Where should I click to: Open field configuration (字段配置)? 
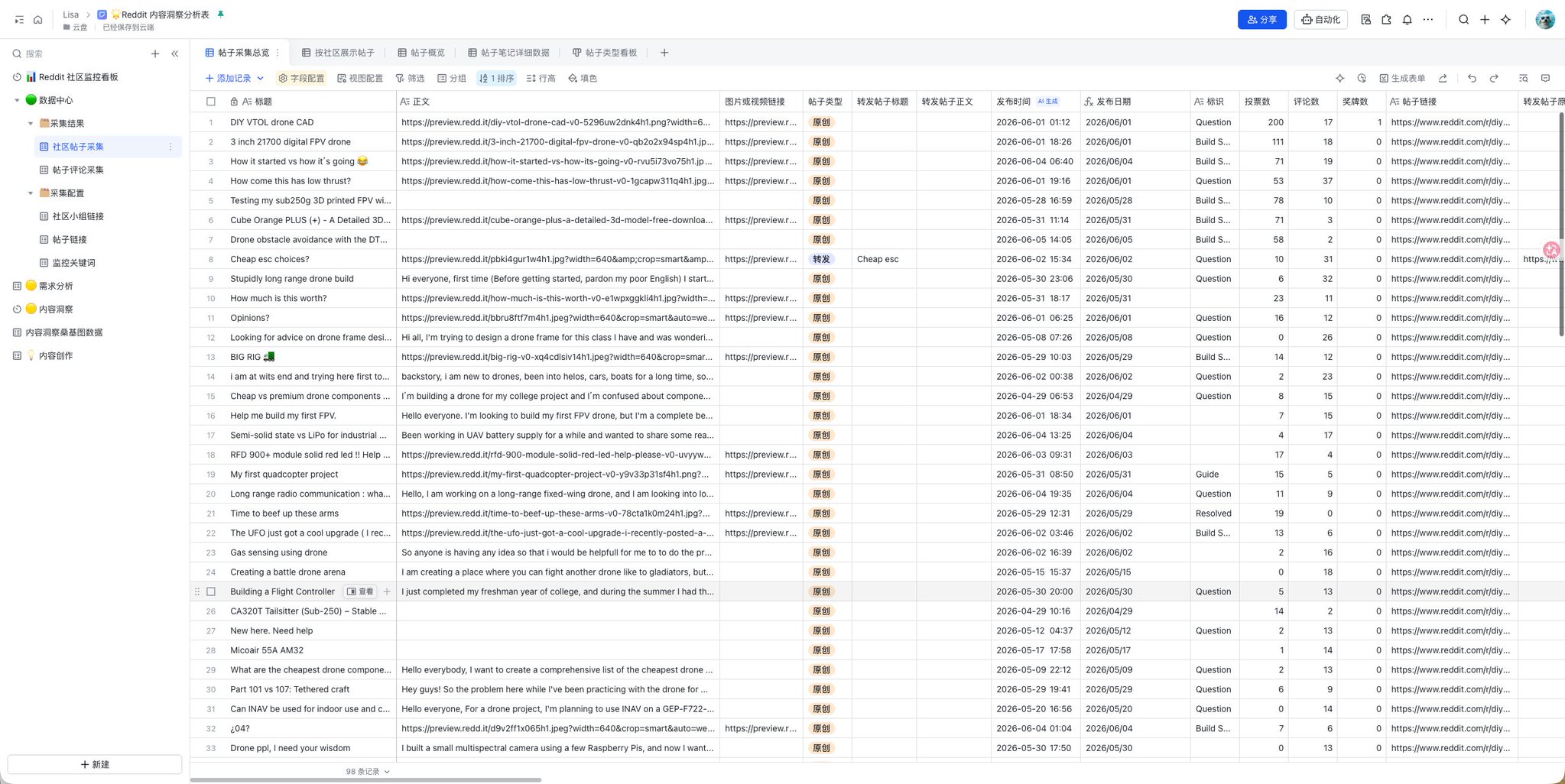pyautogui.click(x=301, y=78)
